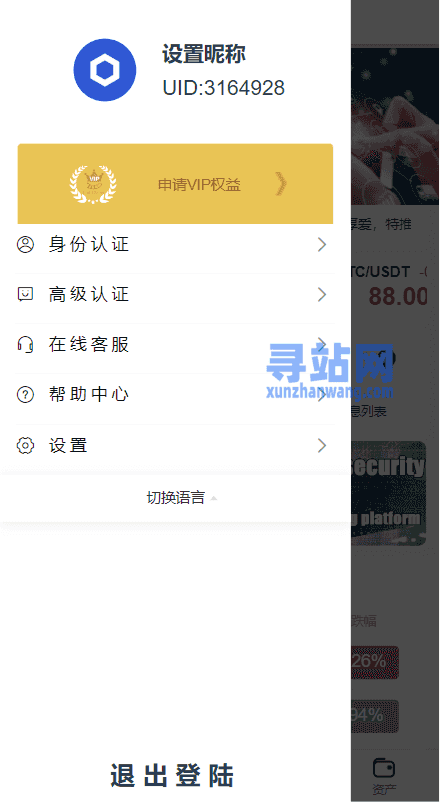
Task: Open chevron arrow beside 高级认证
Action: 322,294
